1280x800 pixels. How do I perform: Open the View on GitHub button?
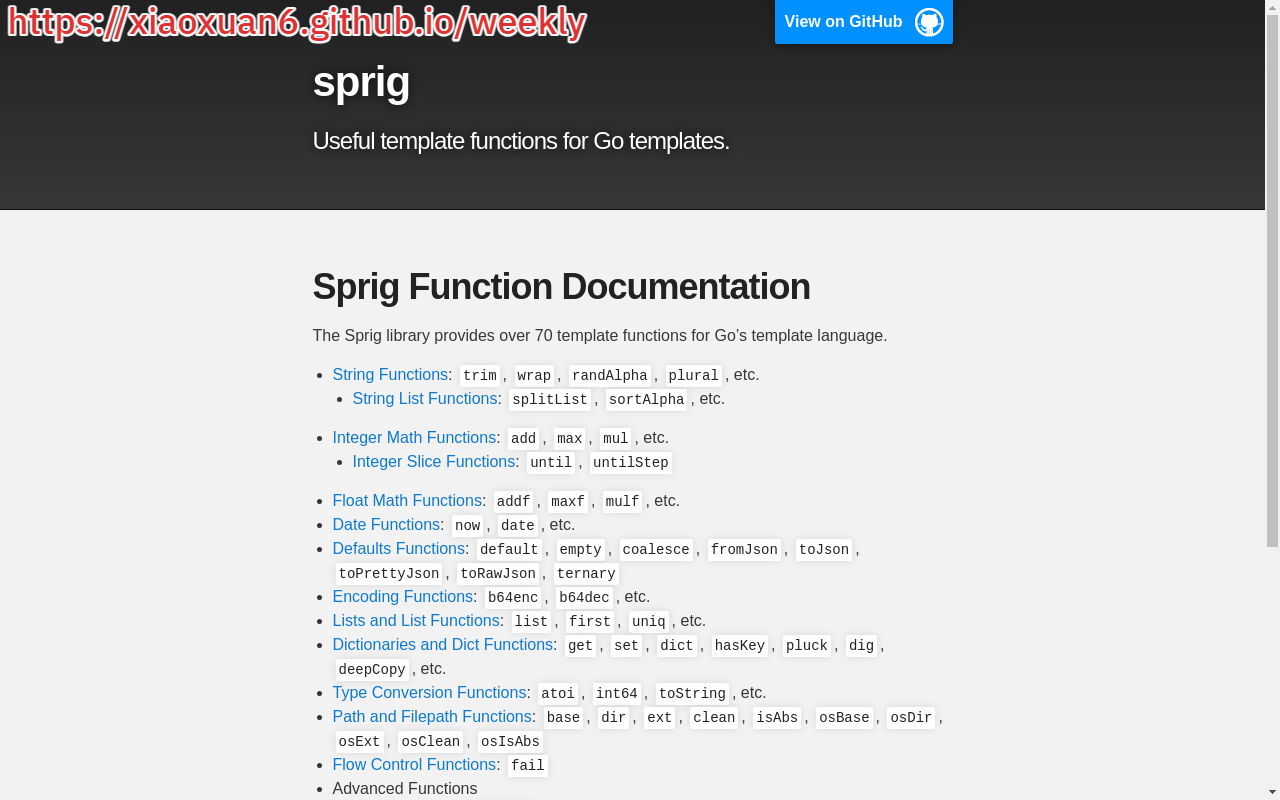coord(843,22)
